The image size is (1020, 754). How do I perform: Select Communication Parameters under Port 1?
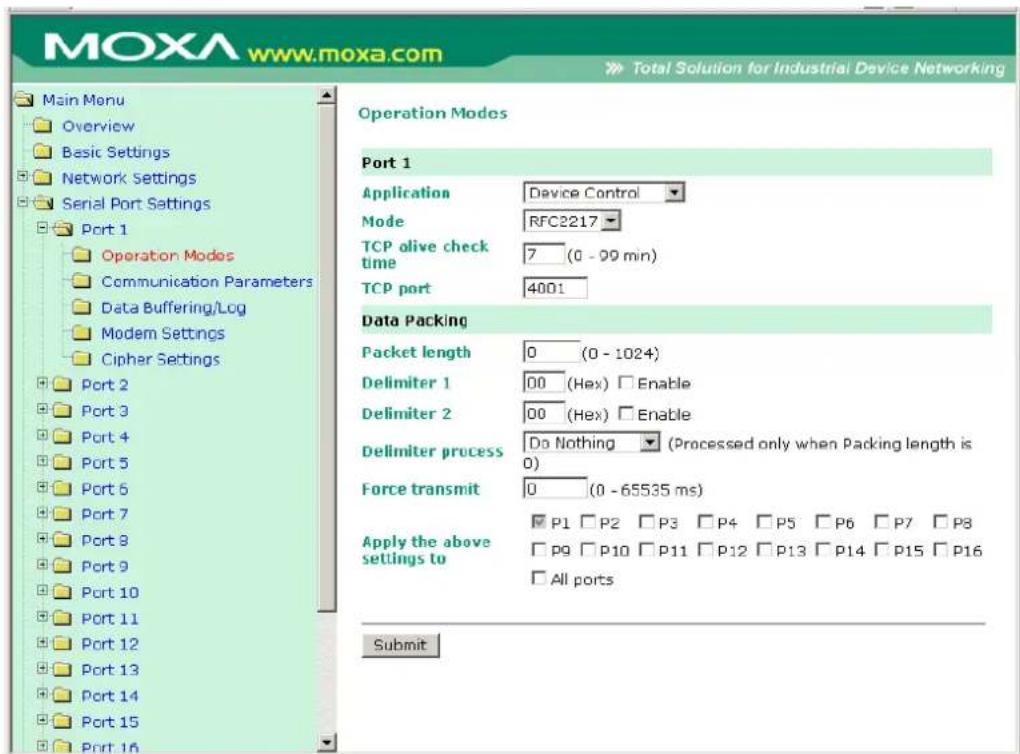(x=207, y=282)
